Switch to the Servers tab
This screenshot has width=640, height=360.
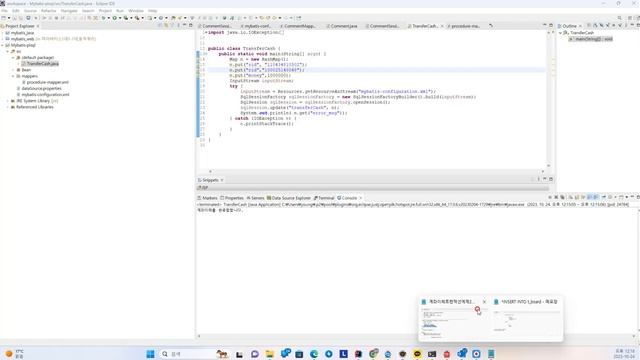[x=255, y=198]
